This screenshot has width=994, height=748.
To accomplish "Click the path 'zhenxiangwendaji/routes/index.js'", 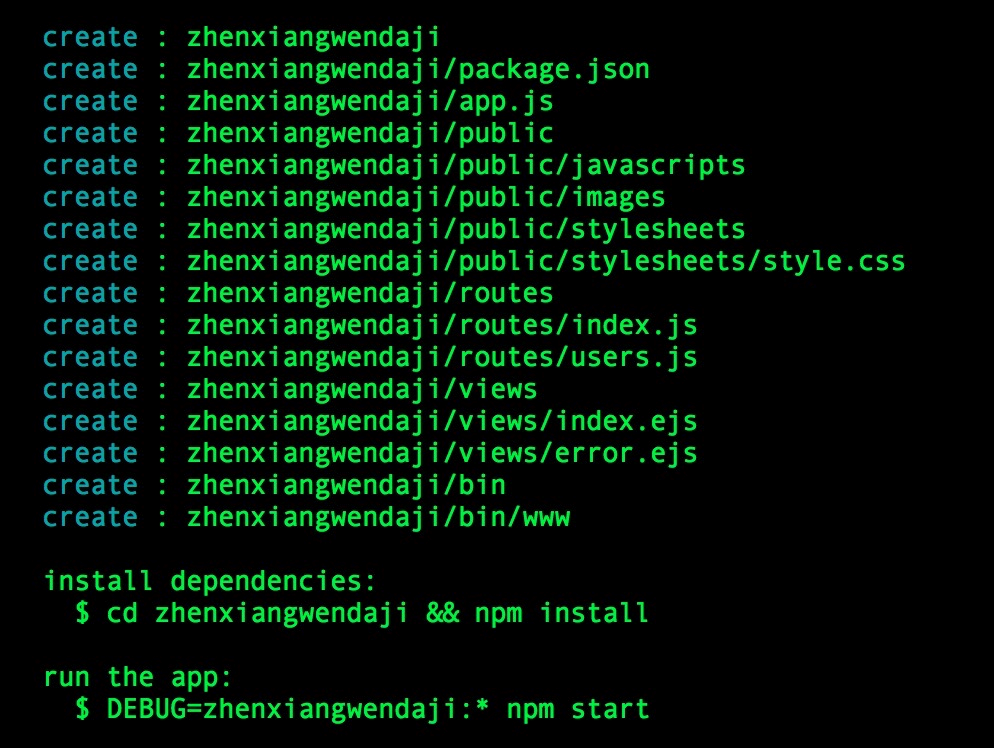I will point(442,326).
